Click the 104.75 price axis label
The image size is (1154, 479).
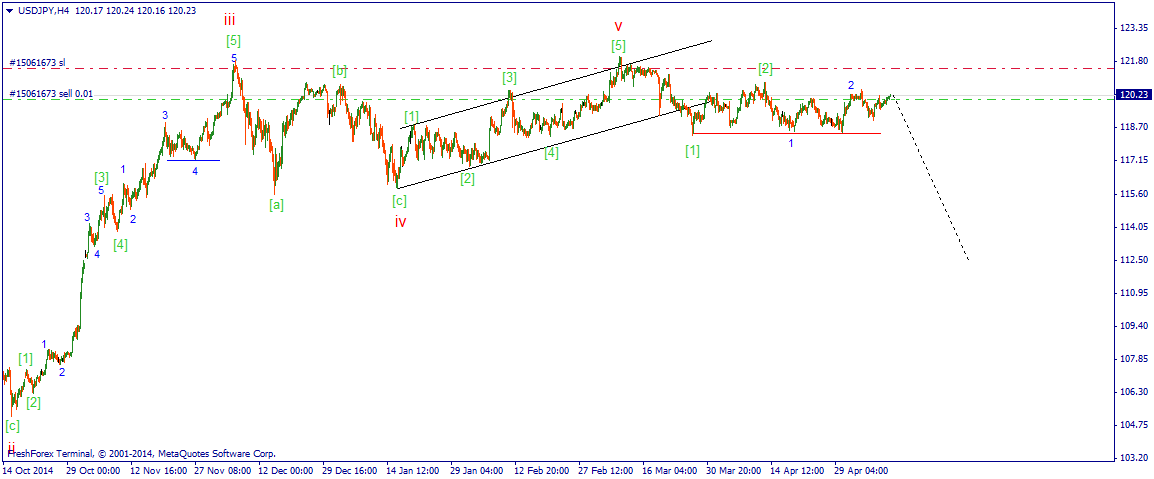1134,425
